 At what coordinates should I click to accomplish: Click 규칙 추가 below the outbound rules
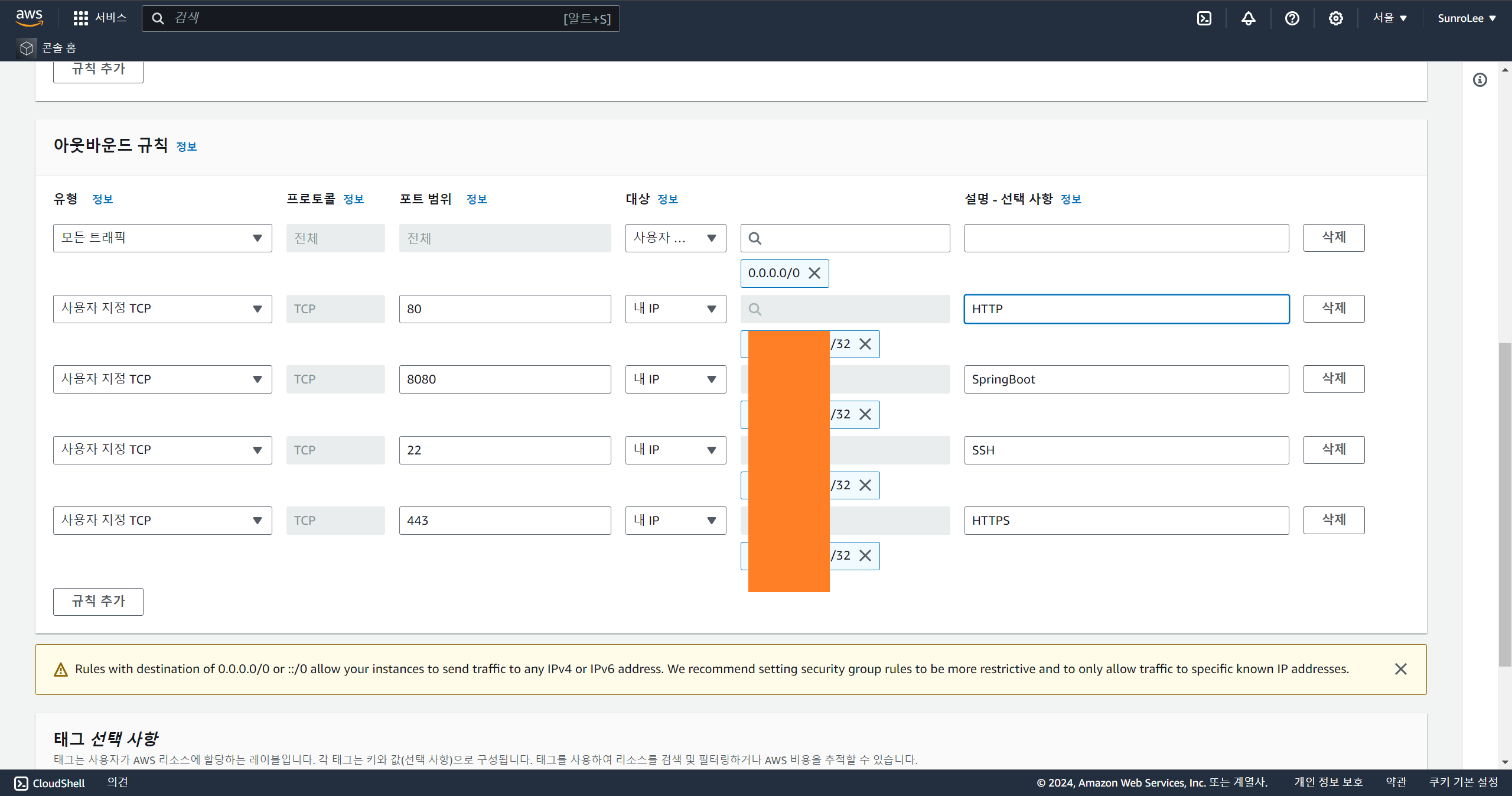click(98, 602)
